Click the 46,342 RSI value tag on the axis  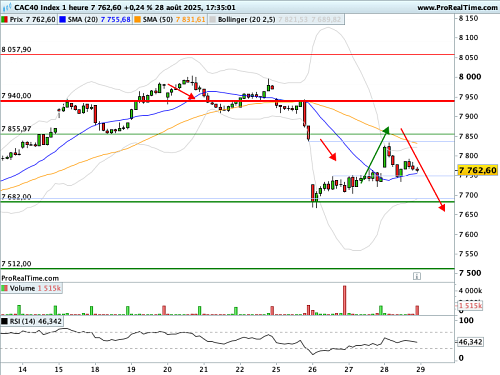(470, 342)
